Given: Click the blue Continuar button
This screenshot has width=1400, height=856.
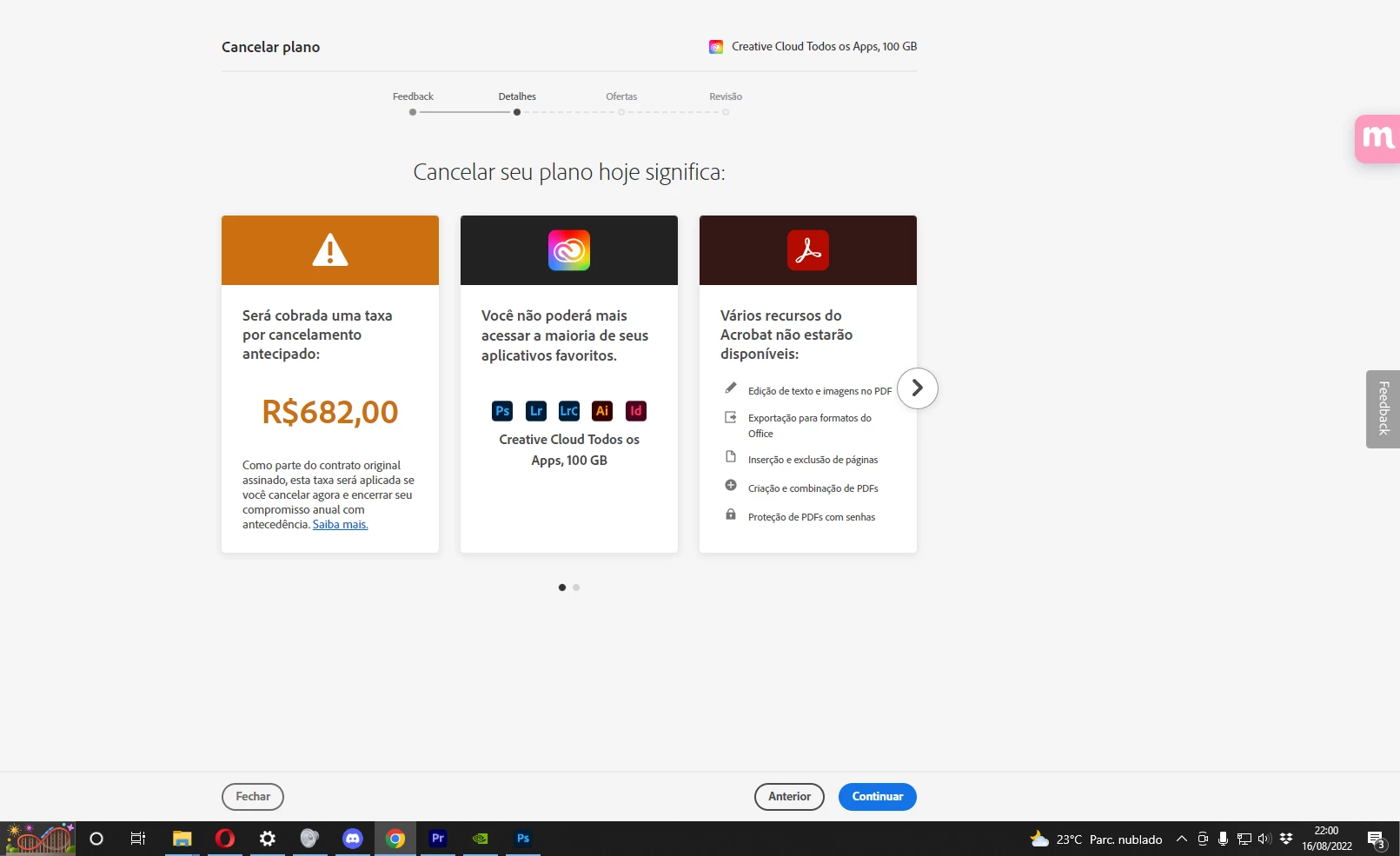Looking at the screenshot, I should click(x=878, y=797).
